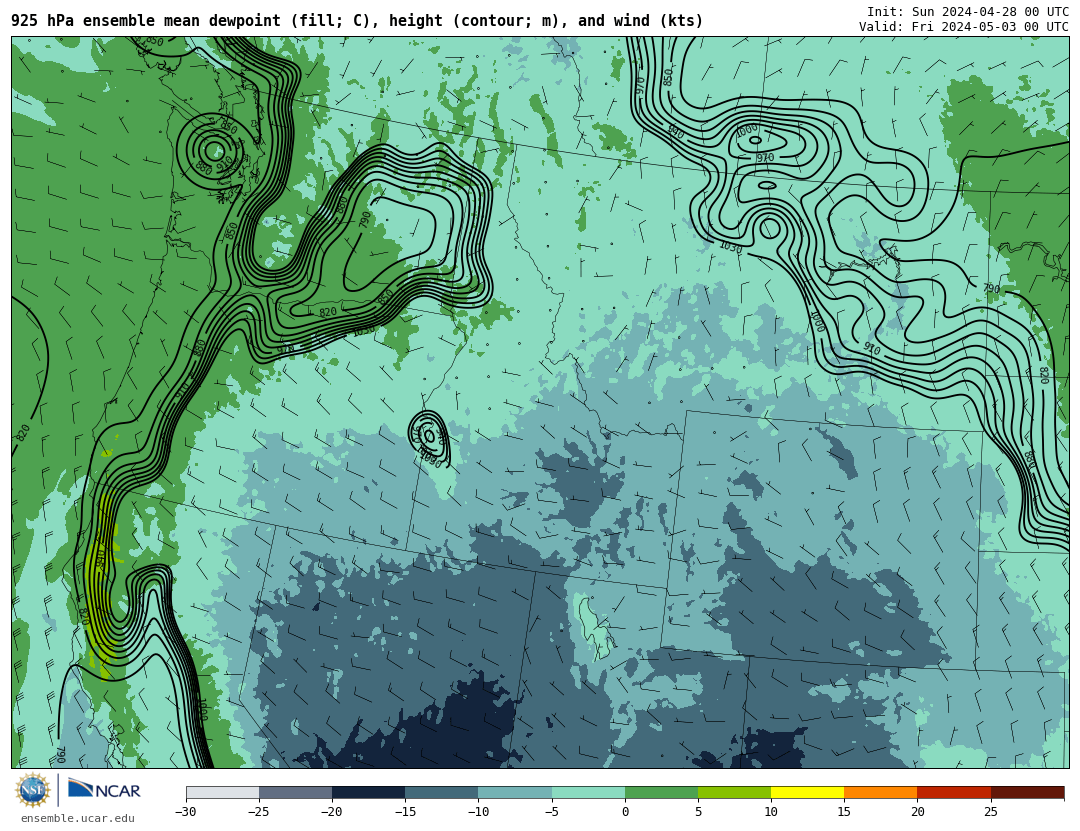Screen dimensions: 1080x831
Task: Click the NCAR logo
Action: (x=104, y=789)
